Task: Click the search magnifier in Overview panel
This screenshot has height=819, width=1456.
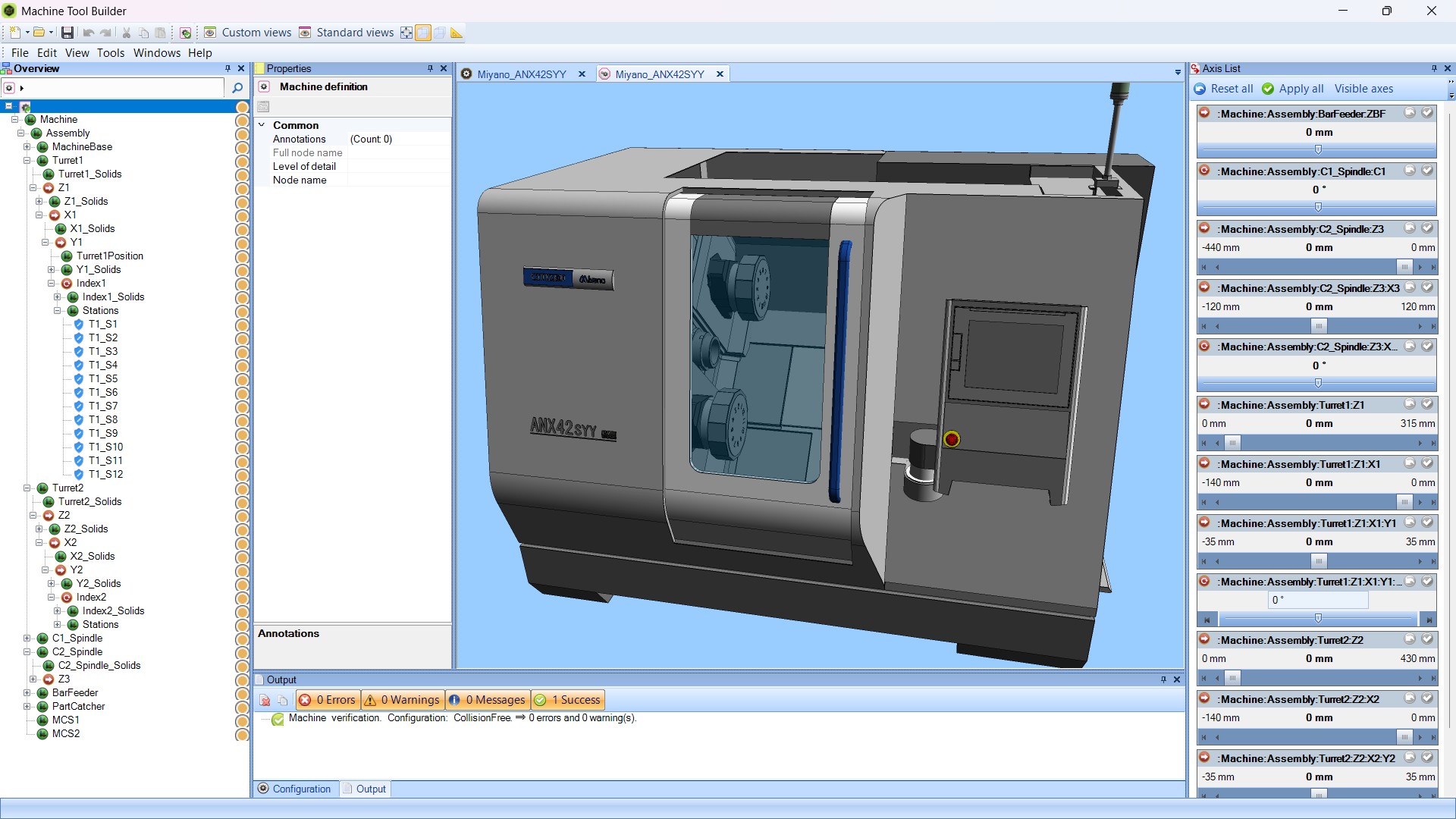Action: click(x=237, y=88)
